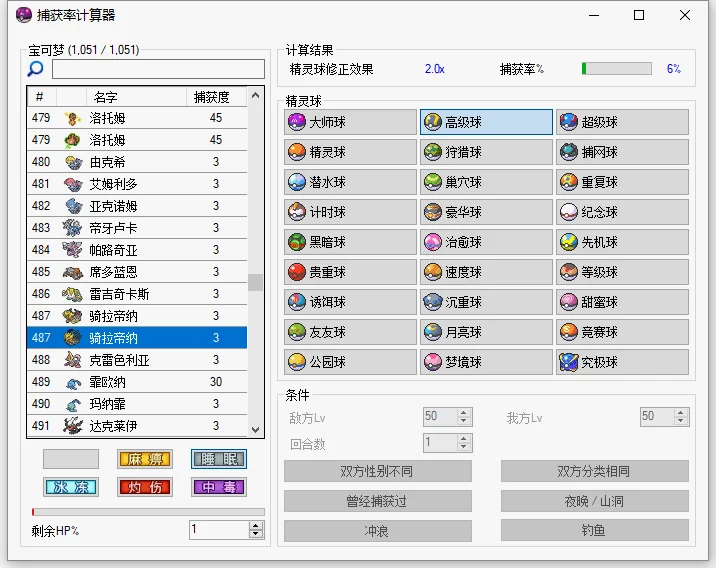Select the 公园球 ball
This screenshot has width=716, height=568.
(350, 362)
